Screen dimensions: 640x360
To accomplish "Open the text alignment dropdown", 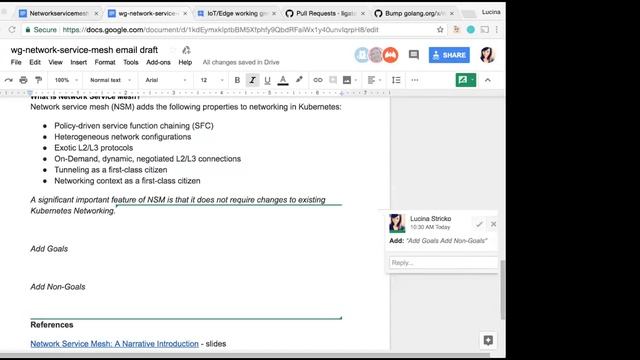I will [x=374, y=80].
